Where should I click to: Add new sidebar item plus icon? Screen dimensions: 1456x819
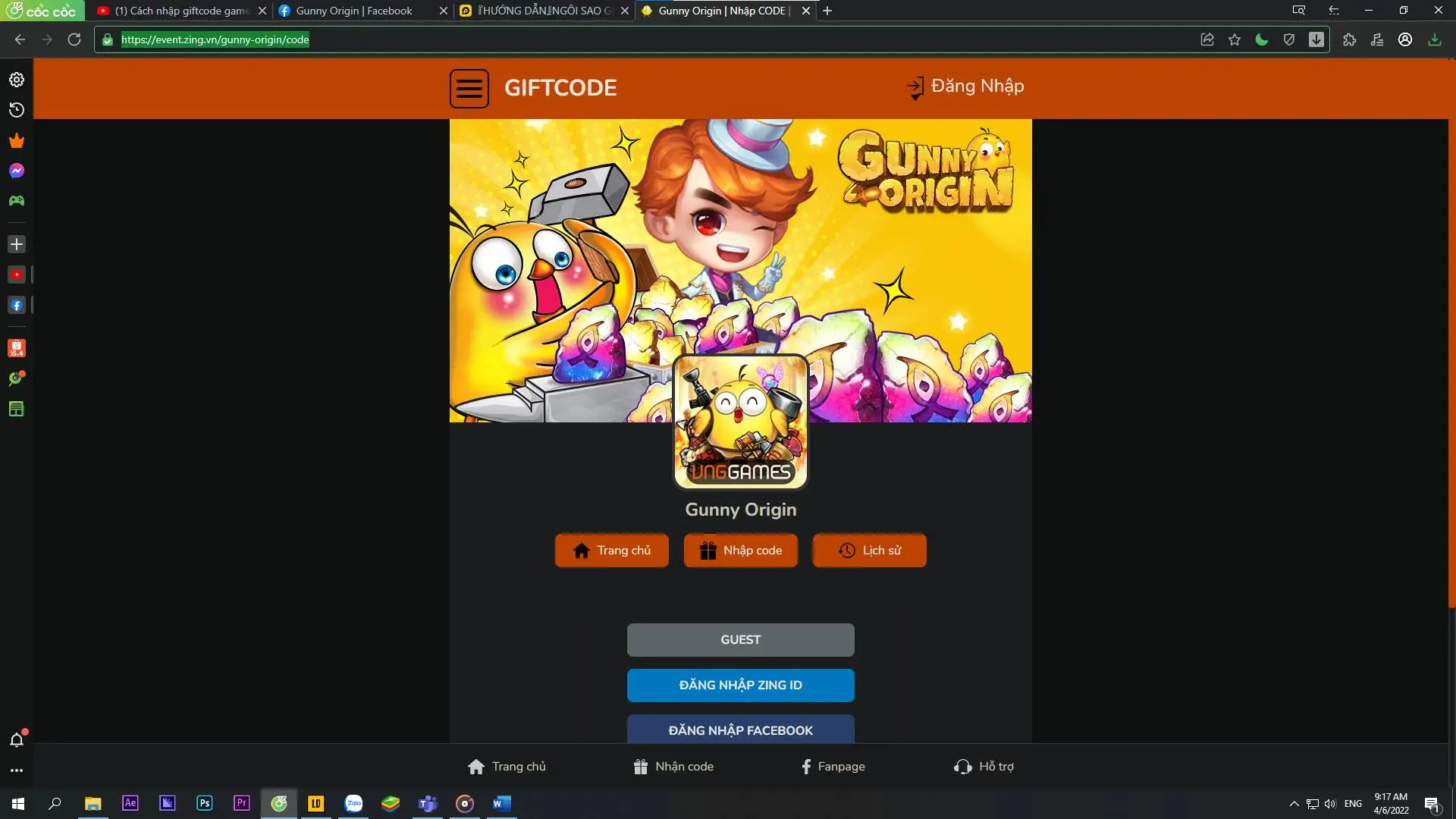17,244
